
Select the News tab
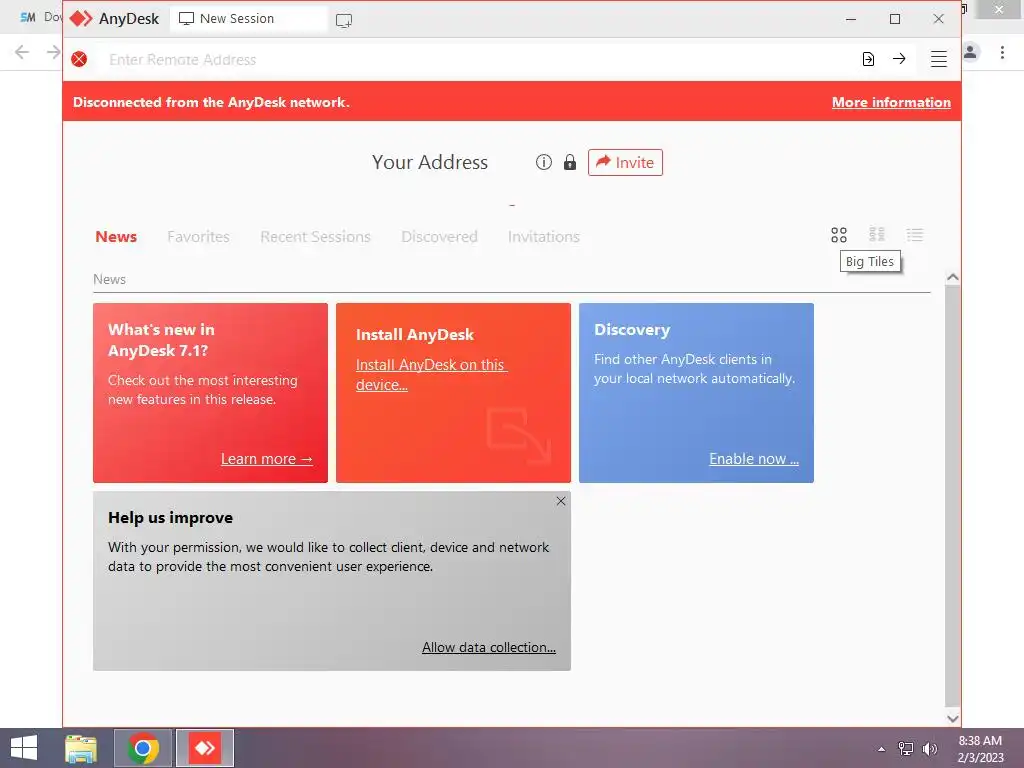[116, 236]
